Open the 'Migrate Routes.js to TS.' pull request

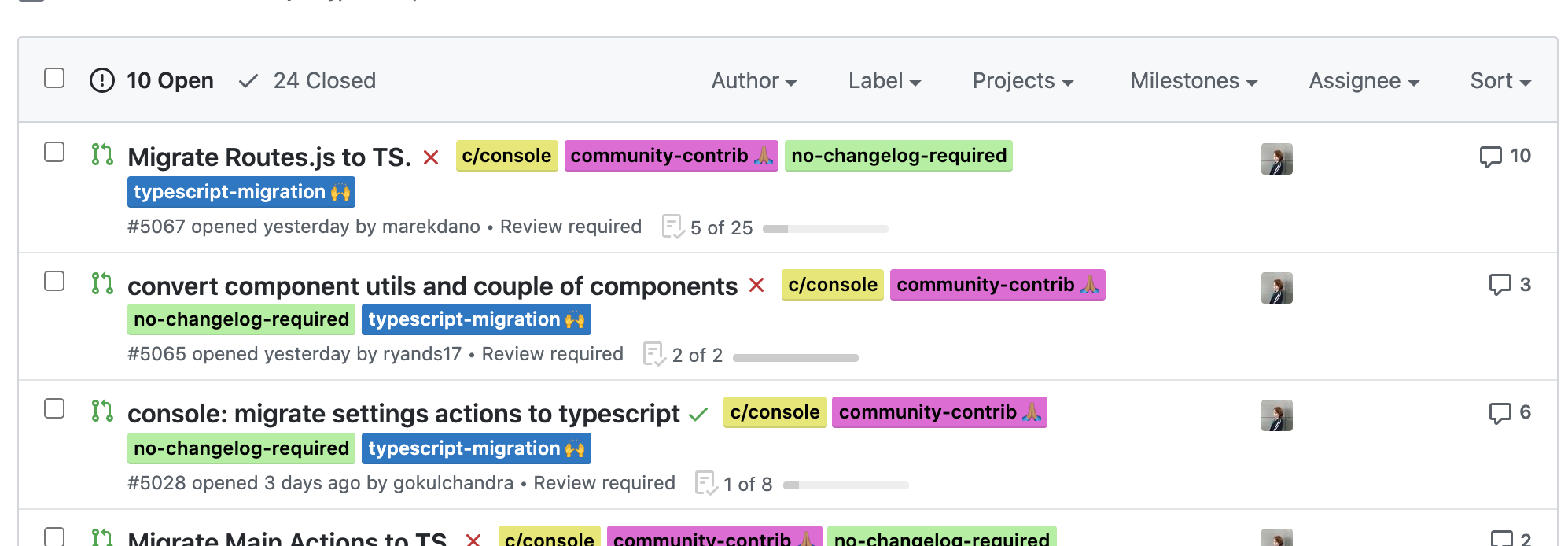tap(269, 157)
